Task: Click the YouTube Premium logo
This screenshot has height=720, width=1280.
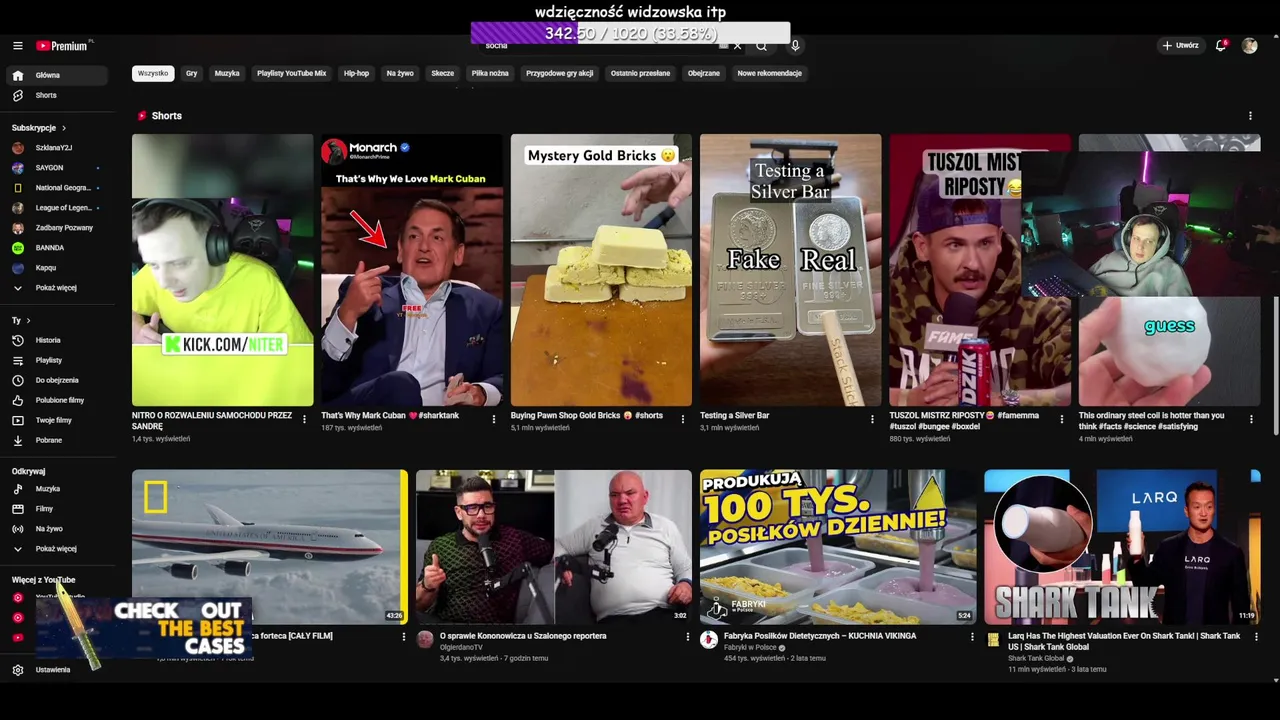Action: coord(62,46)
